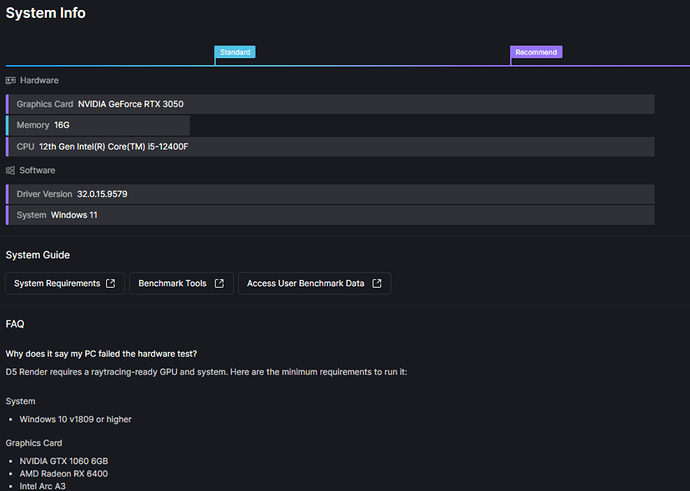The height and width of the screenshot is (491, 690).
Task: Click the System Guide heading
Action: pos(38,255)
